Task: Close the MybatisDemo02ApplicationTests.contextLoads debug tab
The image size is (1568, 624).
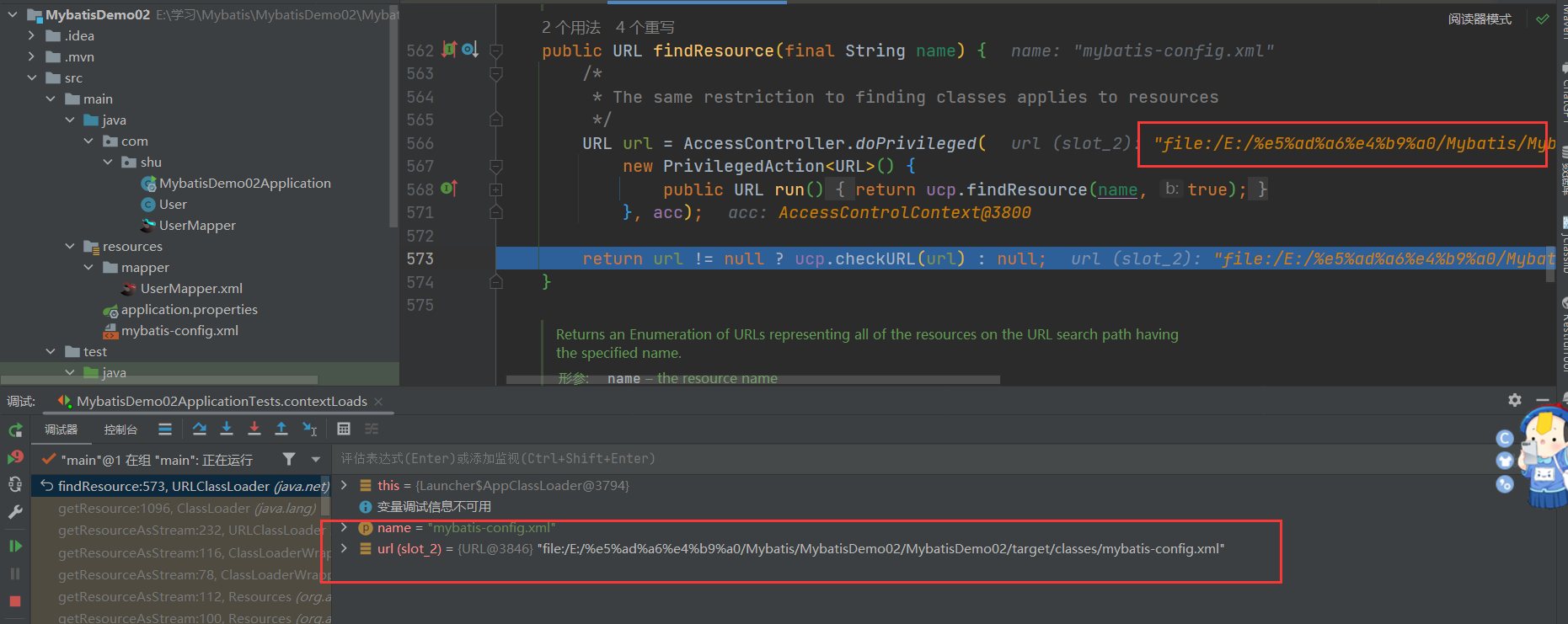Action: 378,402
